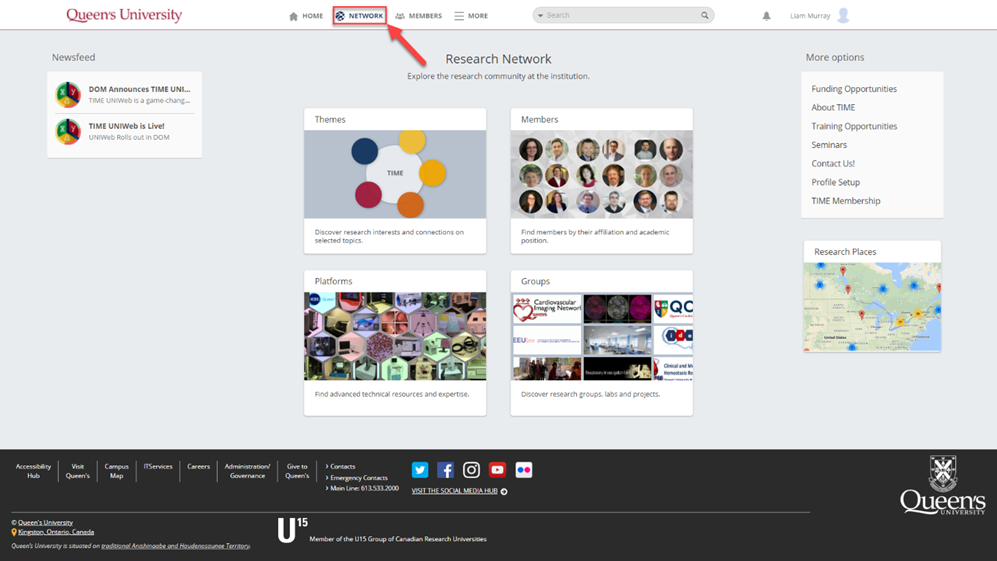Click the notification bell icon
997x561 pixels.
766,16
